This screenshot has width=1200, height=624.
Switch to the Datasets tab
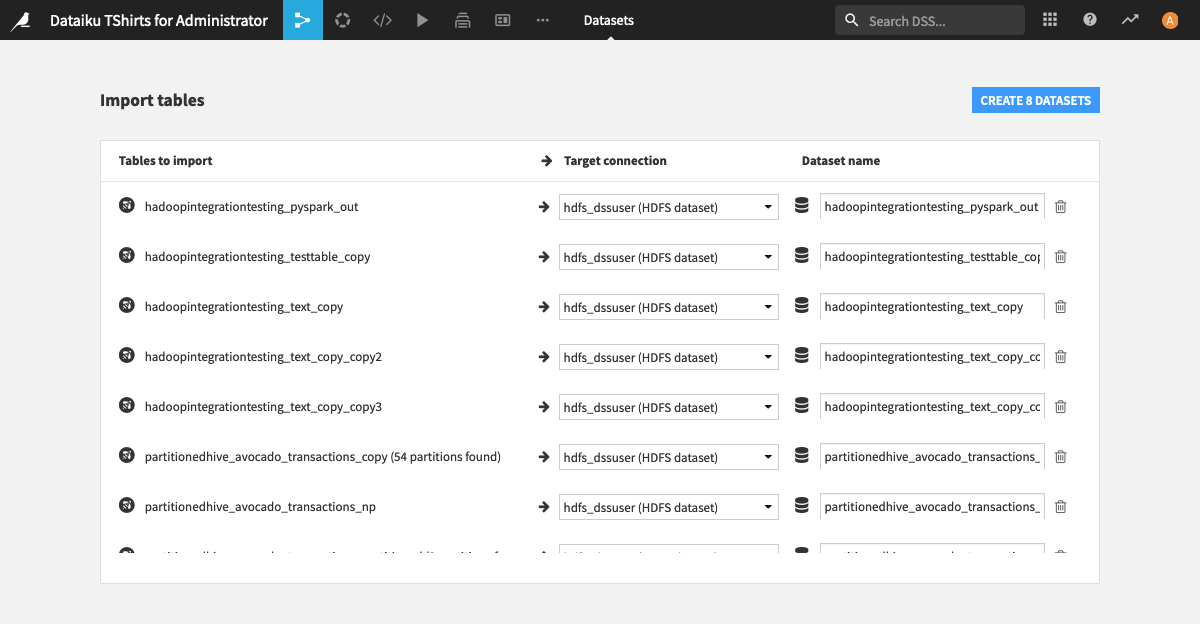(608, 20)
